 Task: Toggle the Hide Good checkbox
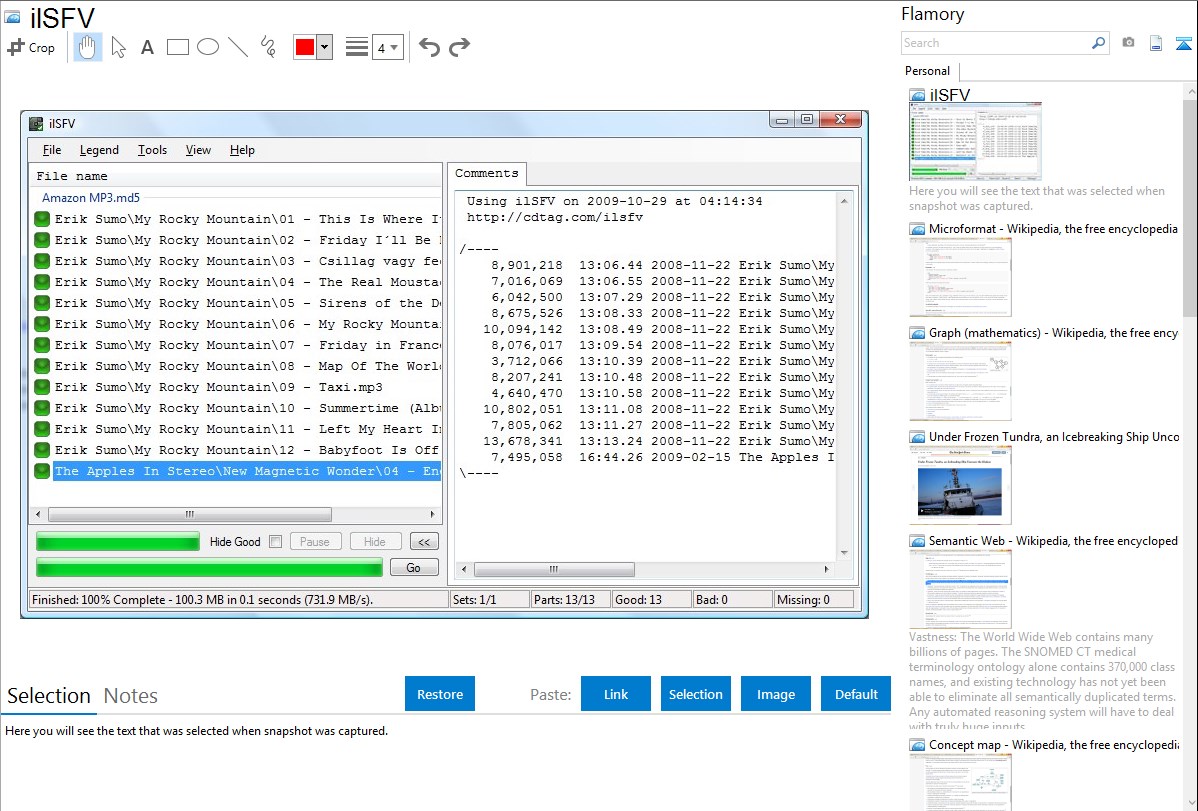[276, 542]
